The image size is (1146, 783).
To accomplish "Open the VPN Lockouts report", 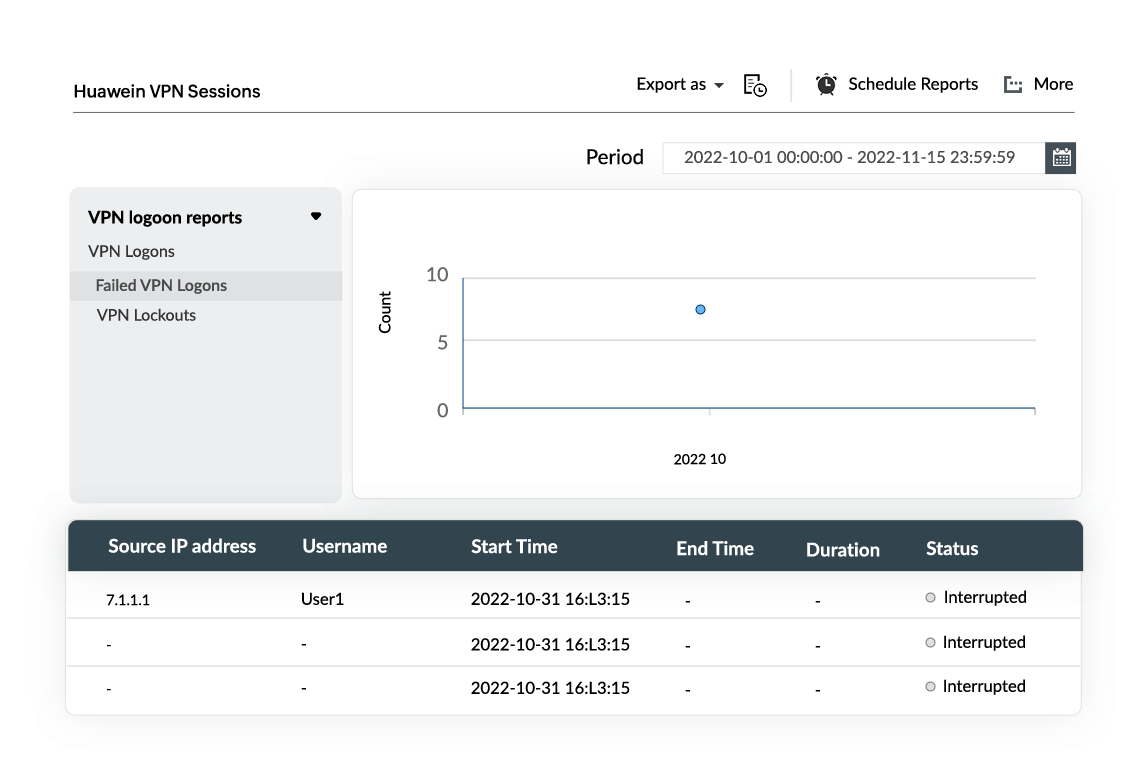I will 146,315.
